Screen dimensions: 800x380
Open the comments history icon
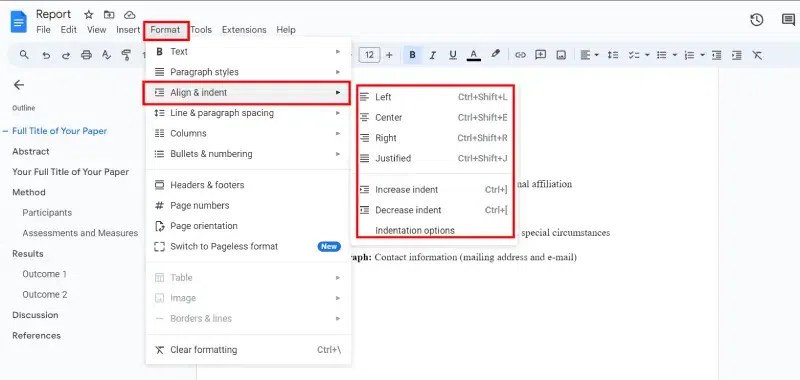point(788,20)
